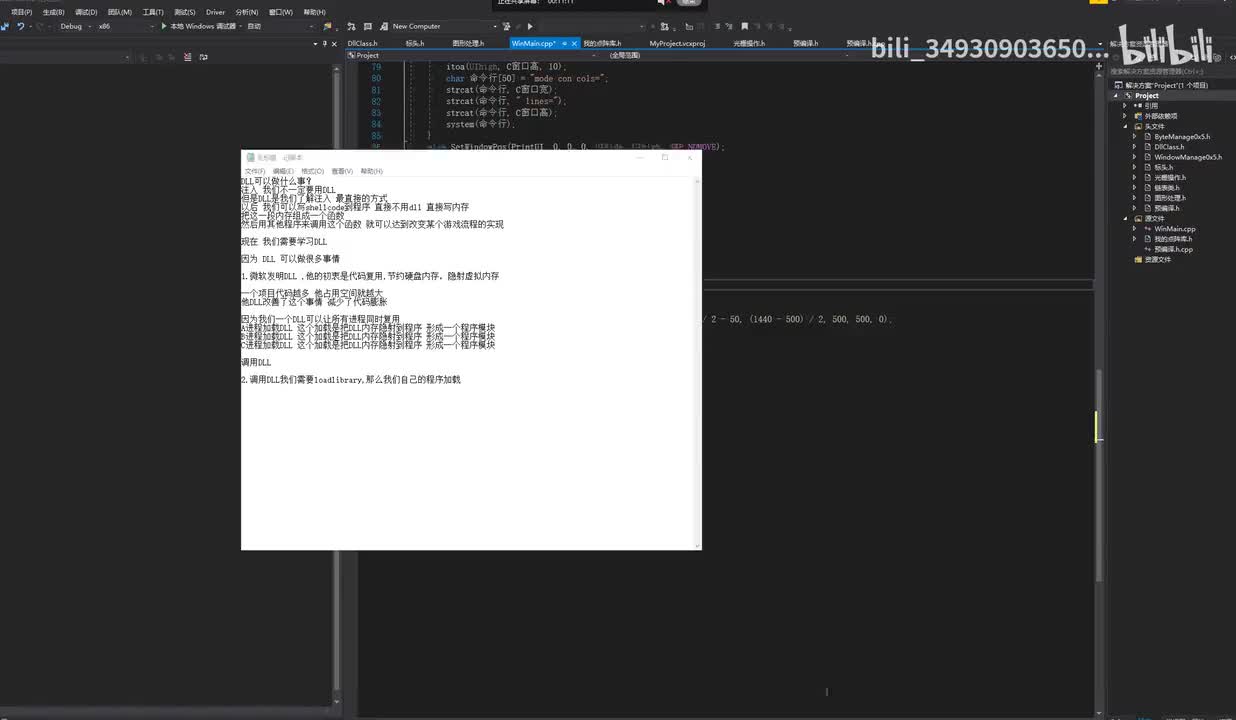Select 图形处理.h in the Solution Explorer tree
The height and width of the screenshot is (720, 1236).
1170,198
